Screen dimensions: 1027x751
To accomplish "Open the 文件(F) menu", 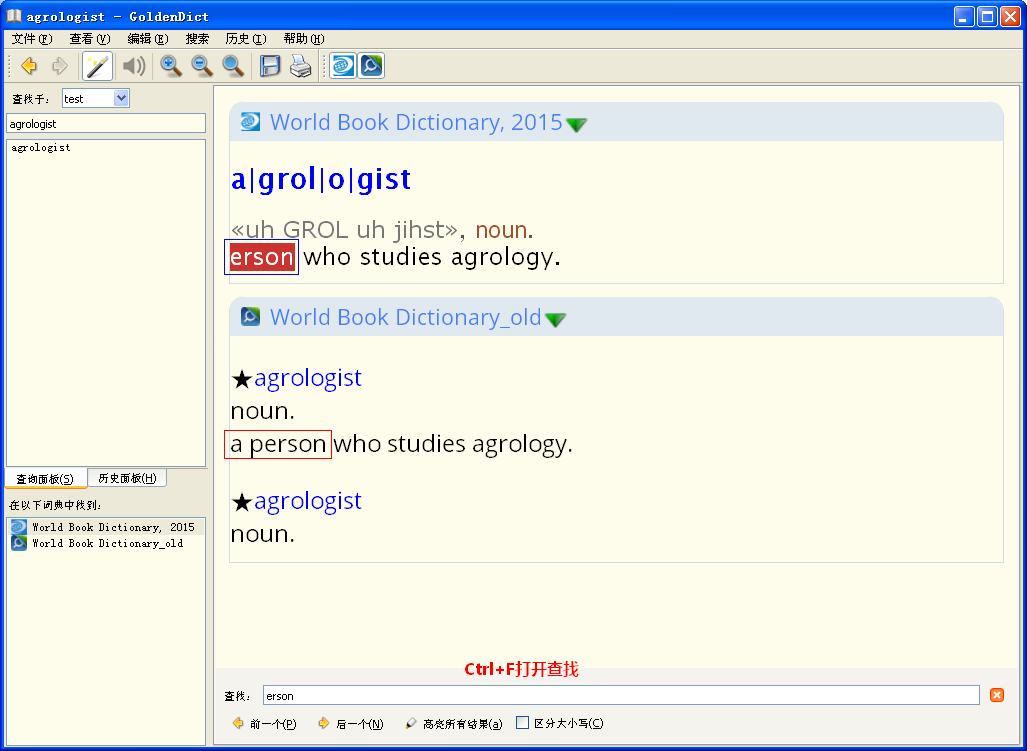I will point(31,39).
